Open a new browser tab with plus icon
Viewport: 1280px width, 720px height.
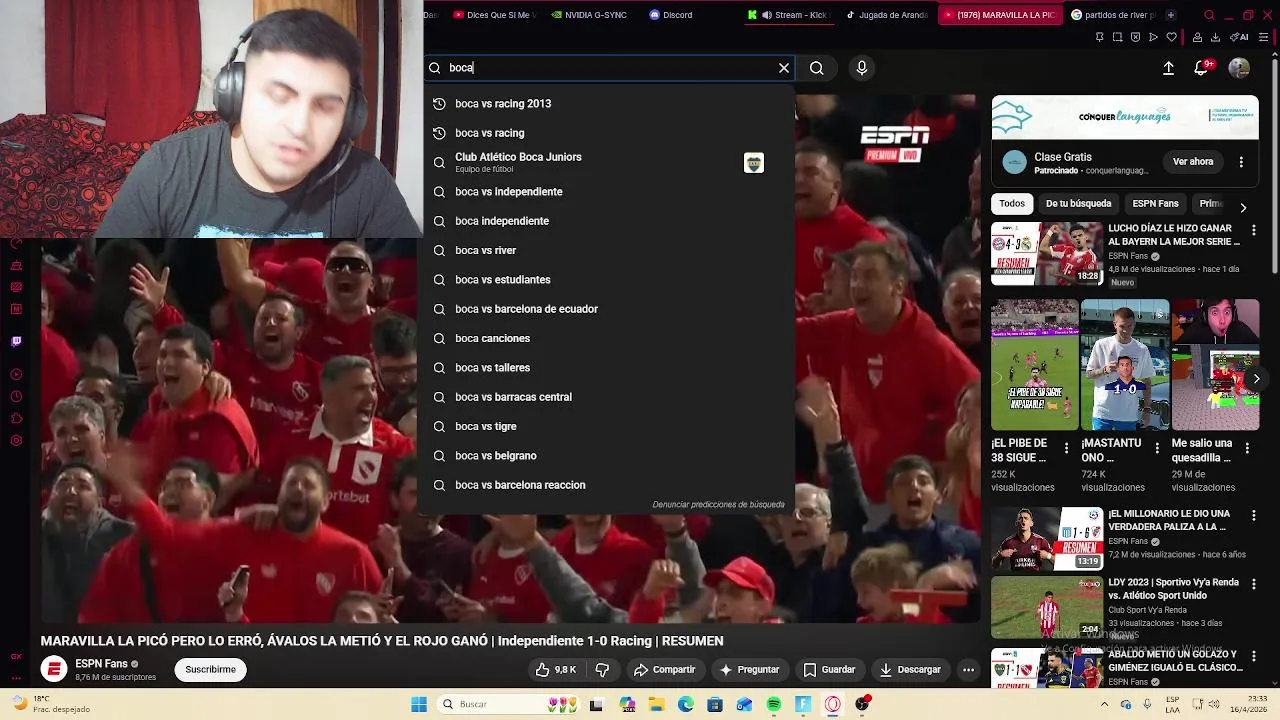(1171, 15)
